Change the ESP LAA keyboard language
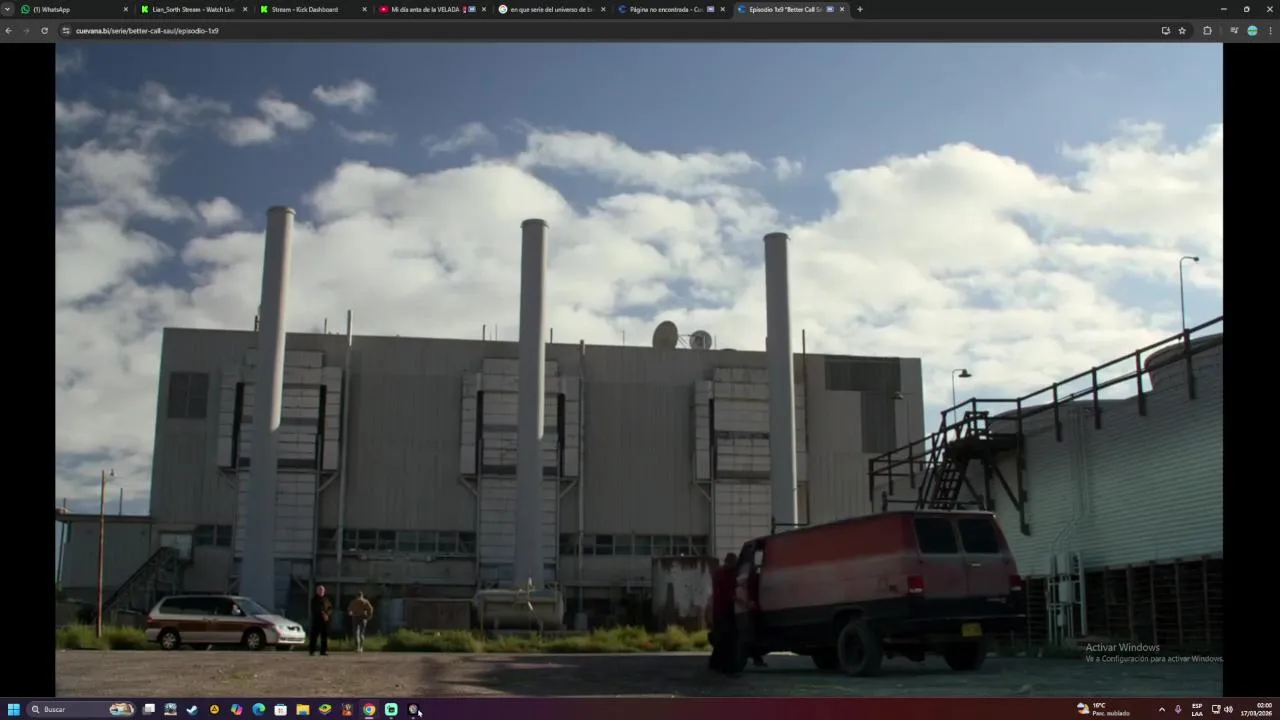 click(1197, 709)
